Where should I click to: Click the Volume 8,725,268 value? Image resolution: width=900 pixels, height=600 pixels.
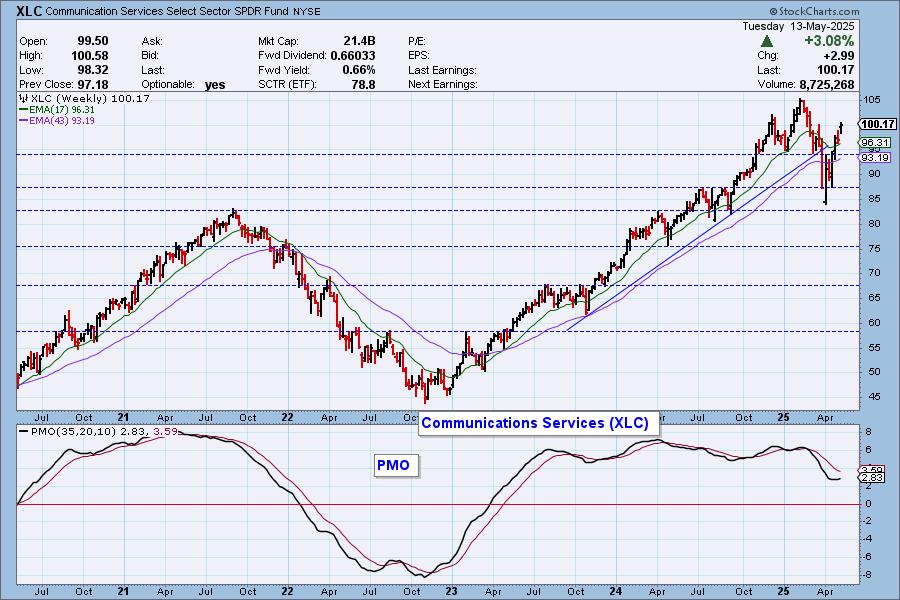tap(827, 84)
